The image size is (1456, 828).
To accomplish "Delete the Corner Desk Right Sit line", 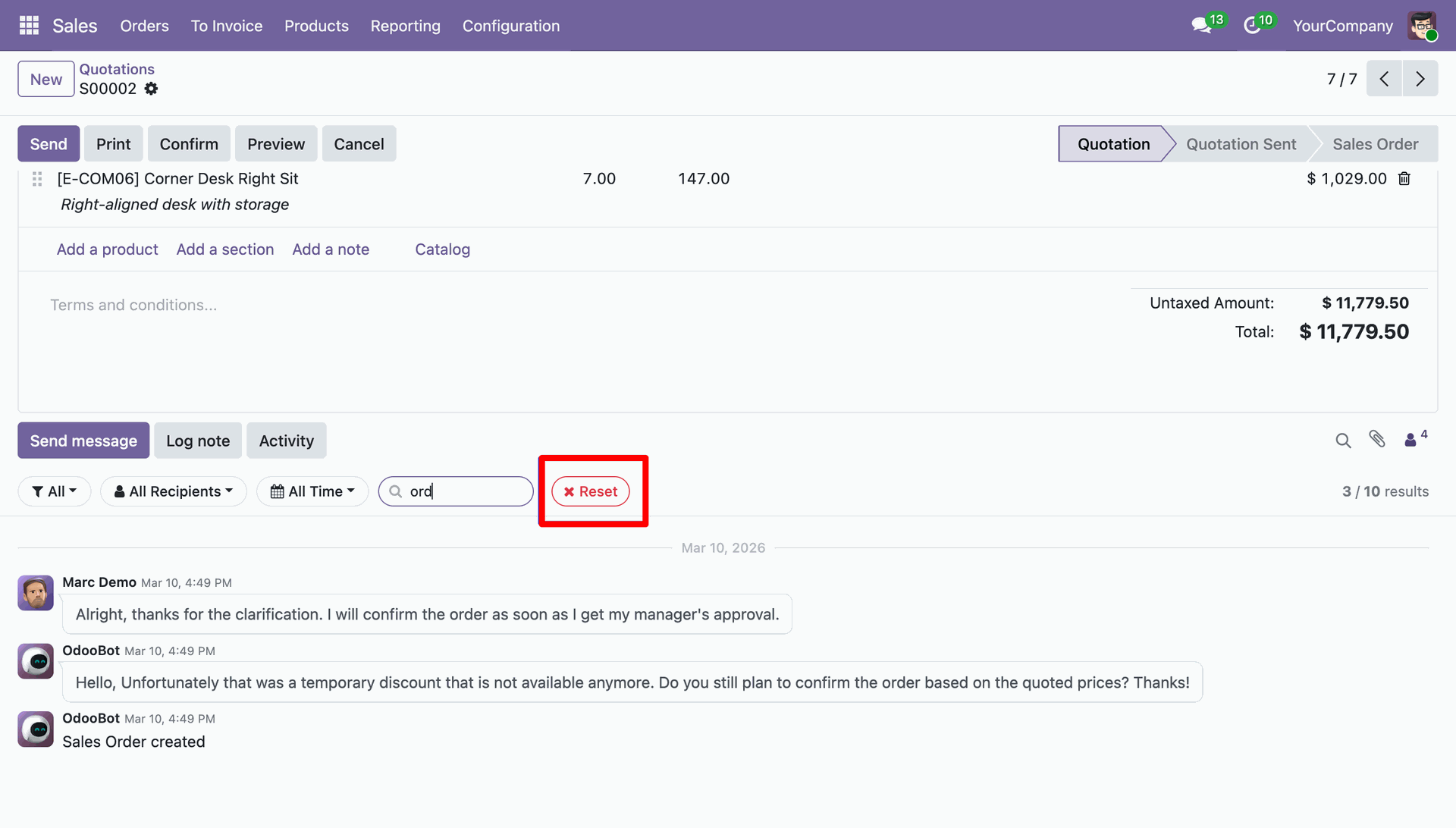I will [x=1404, y=179].
